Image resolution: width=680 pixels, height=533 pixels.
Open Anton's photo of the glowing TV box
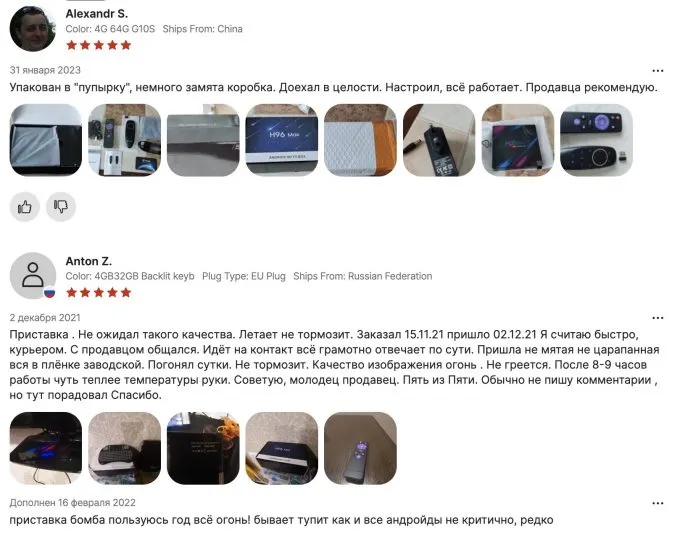coord(46,448)
